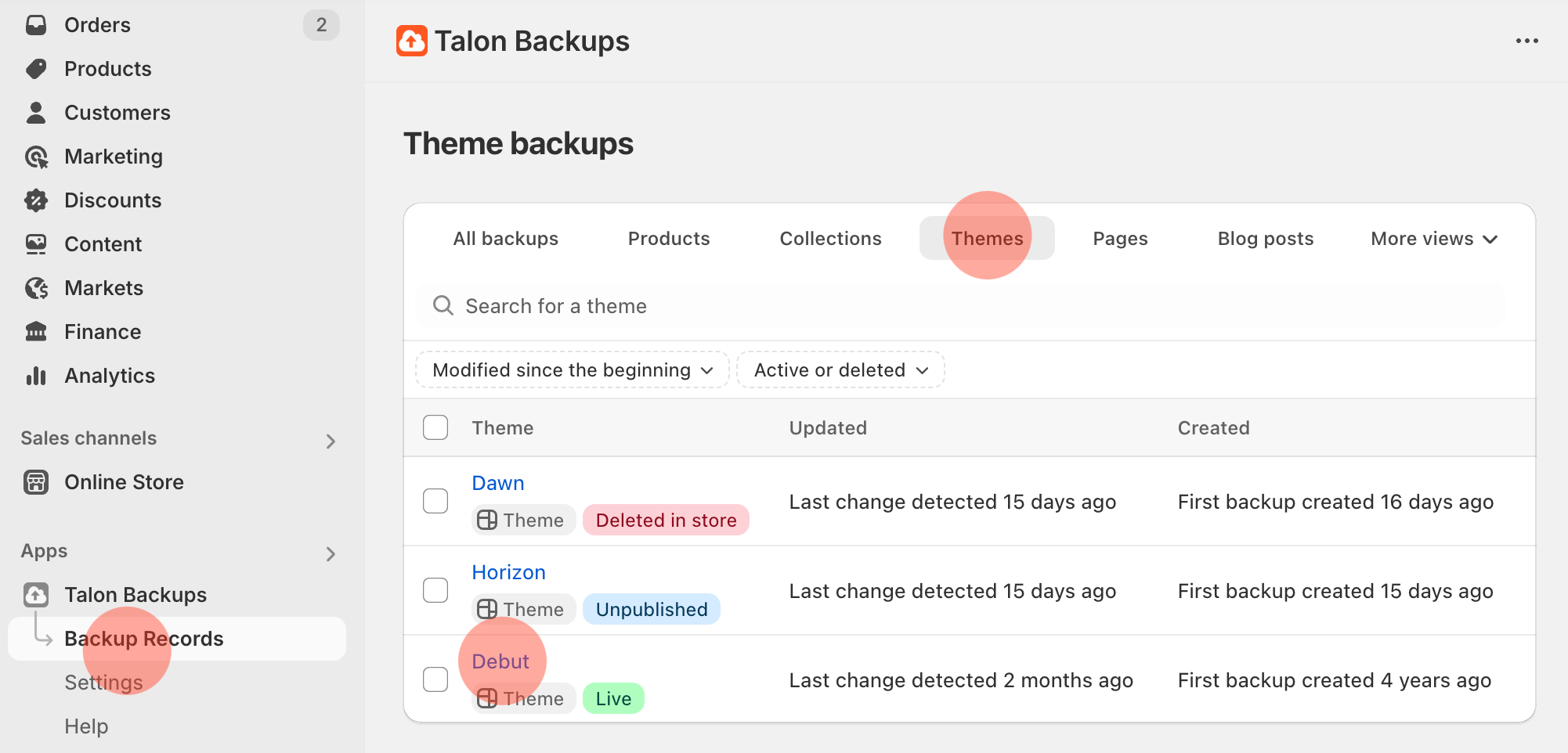The width and height of the screenshot is (1568, 753).
Task: Click the Discounts badge icon
Action: click(x=36, y=200)
